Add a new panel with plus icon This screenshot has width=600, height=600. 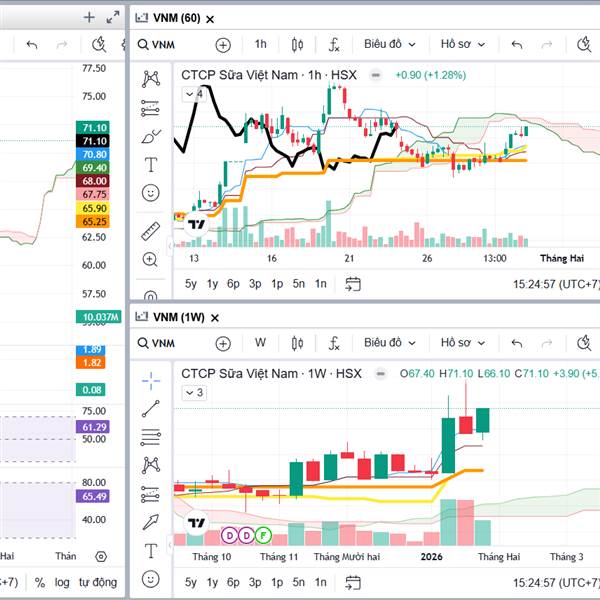tap(89, 17)
